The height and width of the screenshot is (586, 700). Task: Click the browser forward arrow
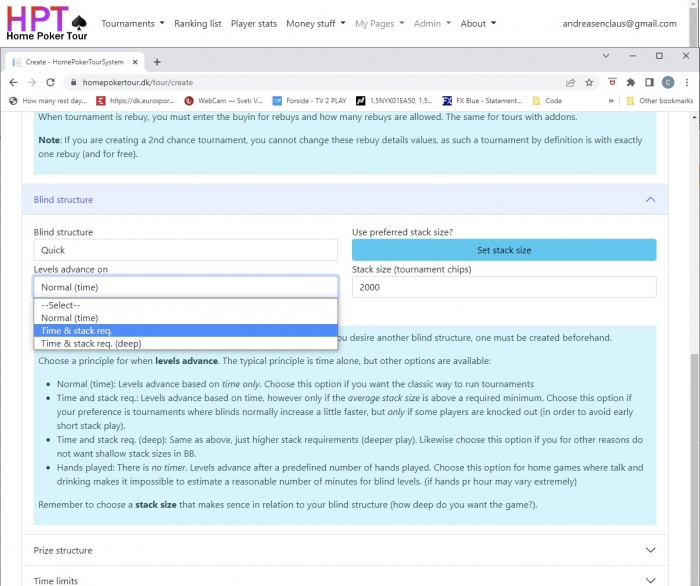32,83
